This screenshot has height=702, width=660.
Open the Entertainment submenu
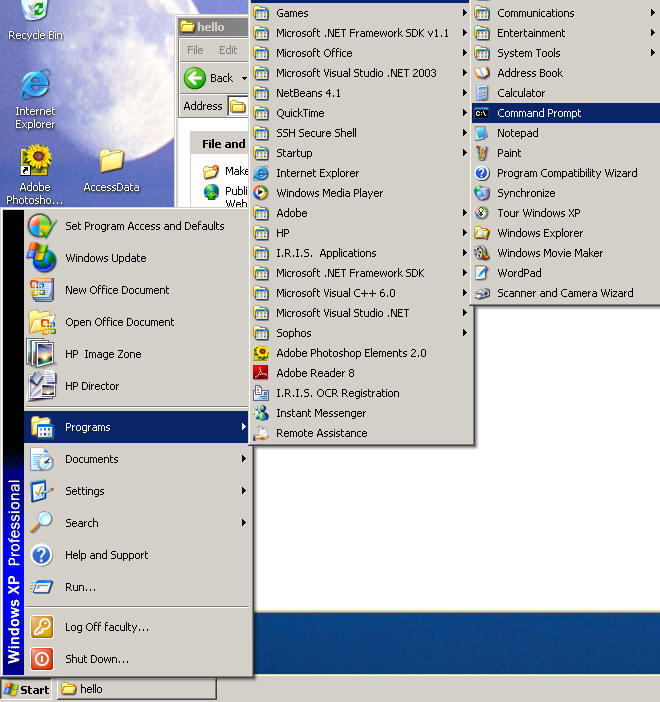click(x=566, y=33)
